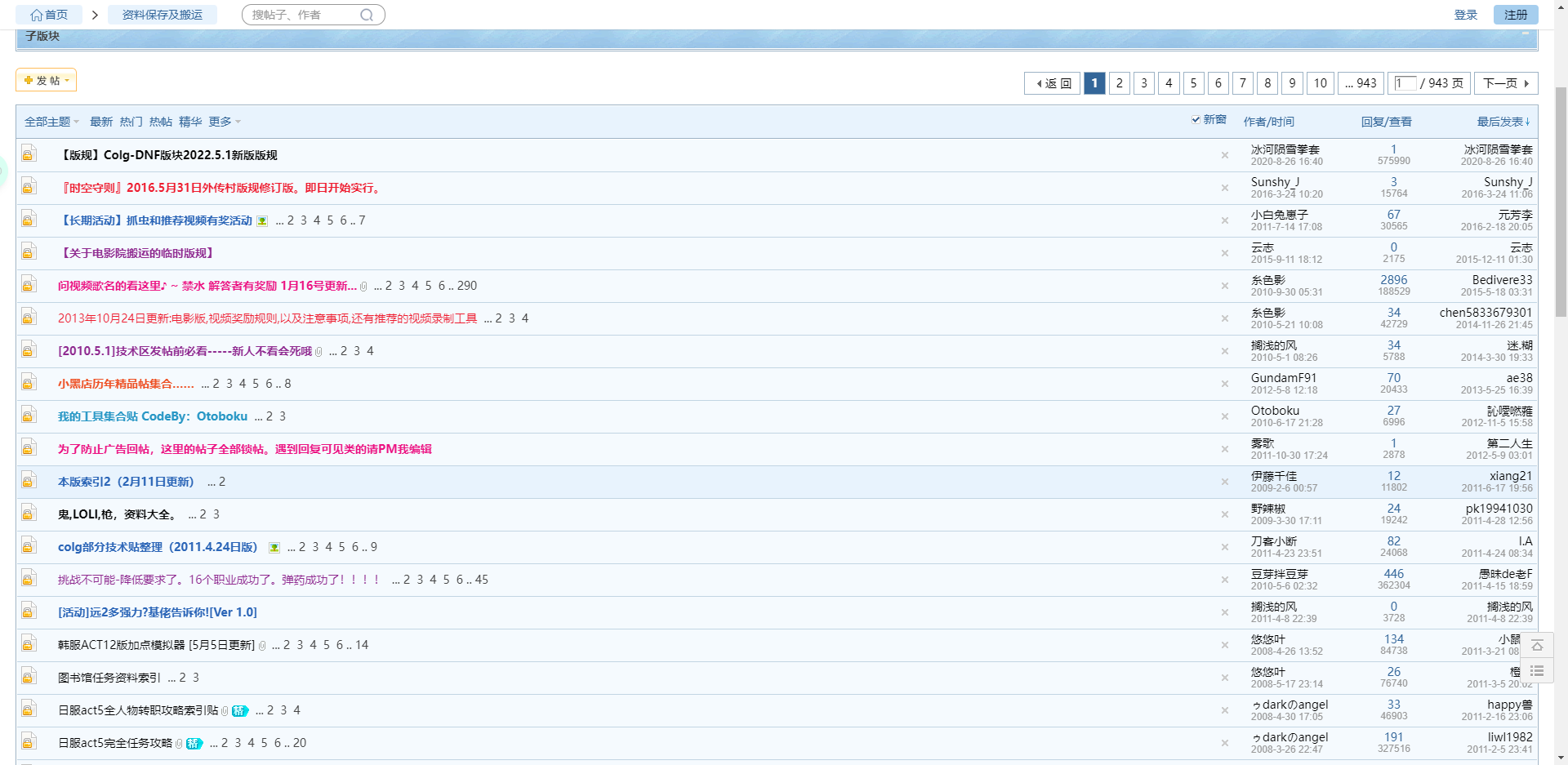
Task: Click the list-view floating icon
Action: click(1537, 671)
